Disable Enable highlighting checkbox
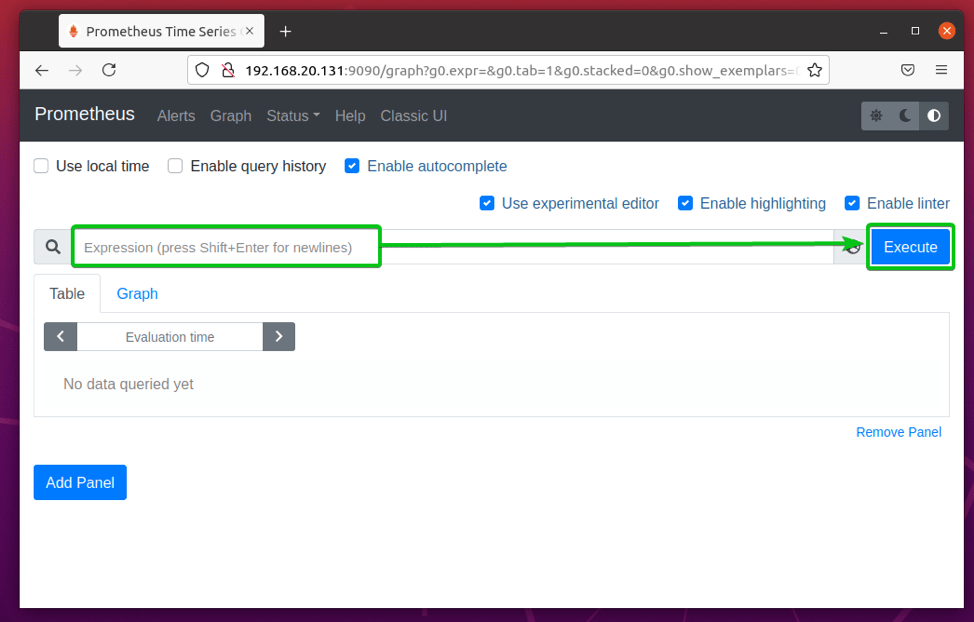The height and width of the screenshot is (622, 974). [x=685, y=203]
